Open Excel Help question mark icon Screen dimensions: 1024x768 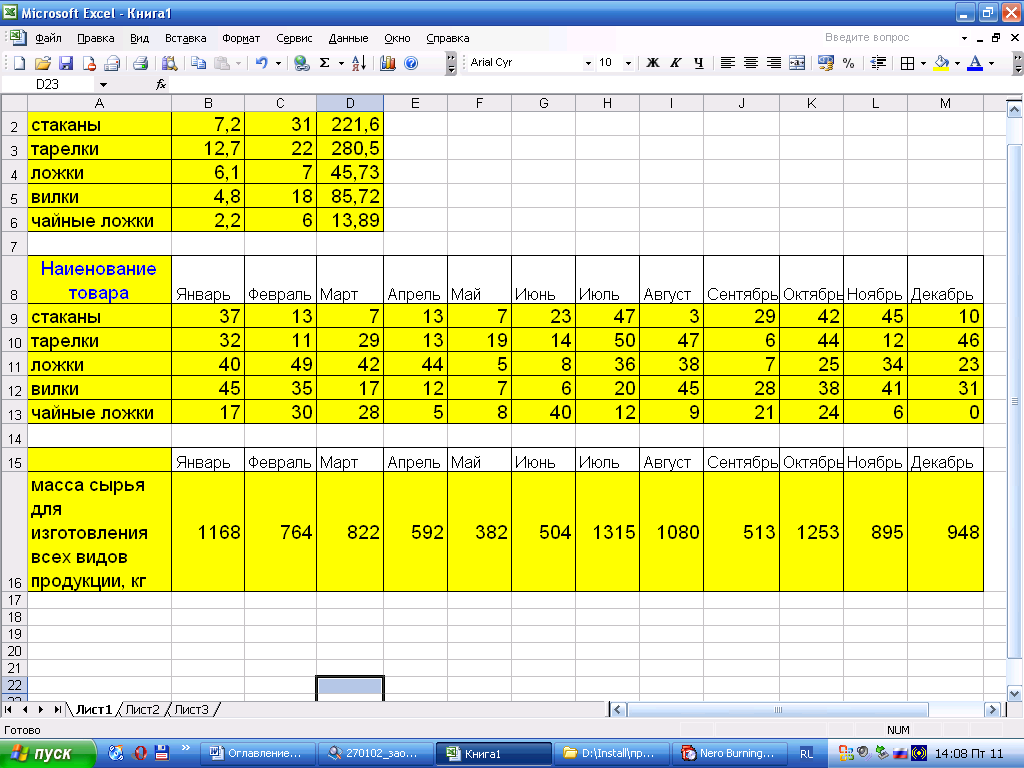[x=411, y=63]
